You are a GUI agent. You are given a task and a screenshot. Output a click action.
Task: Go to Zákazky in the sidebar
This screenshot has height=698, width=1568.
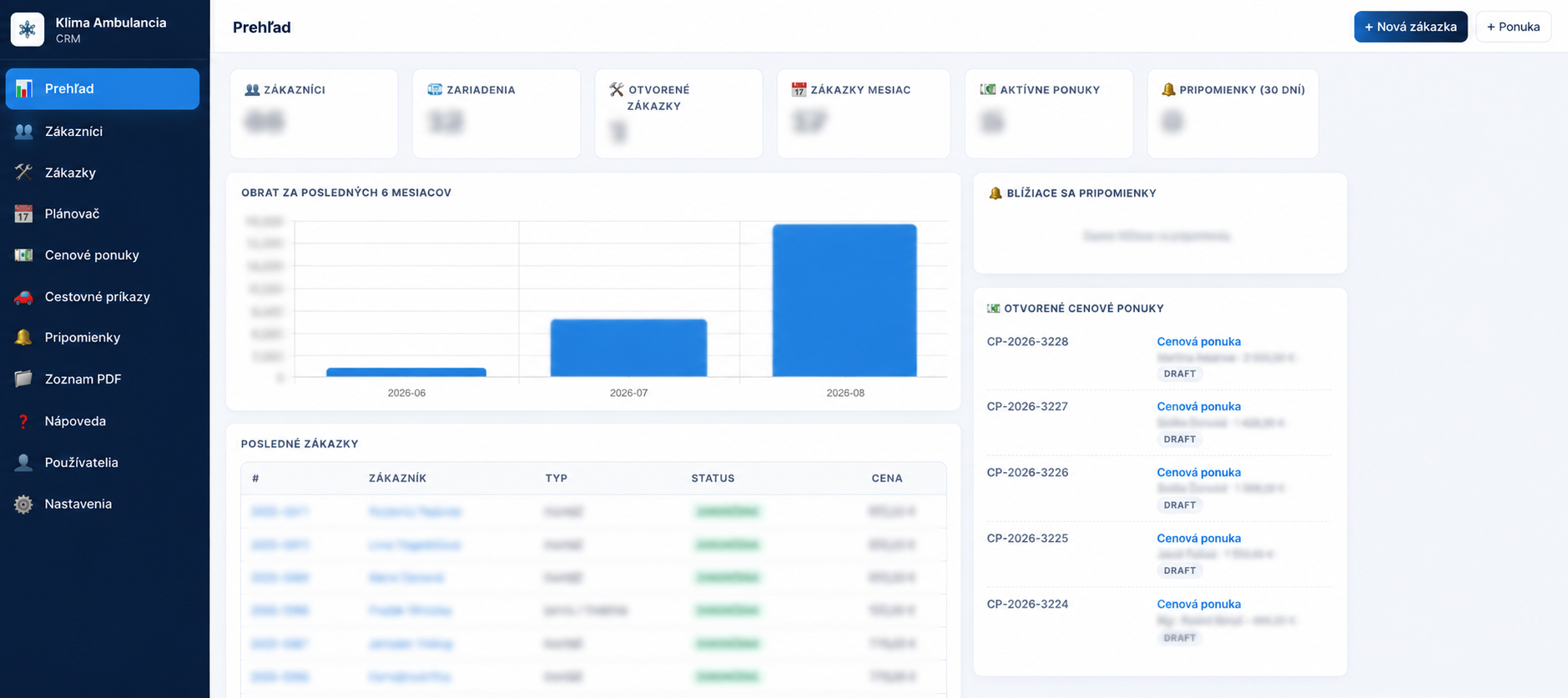click(x=103, y=173)
